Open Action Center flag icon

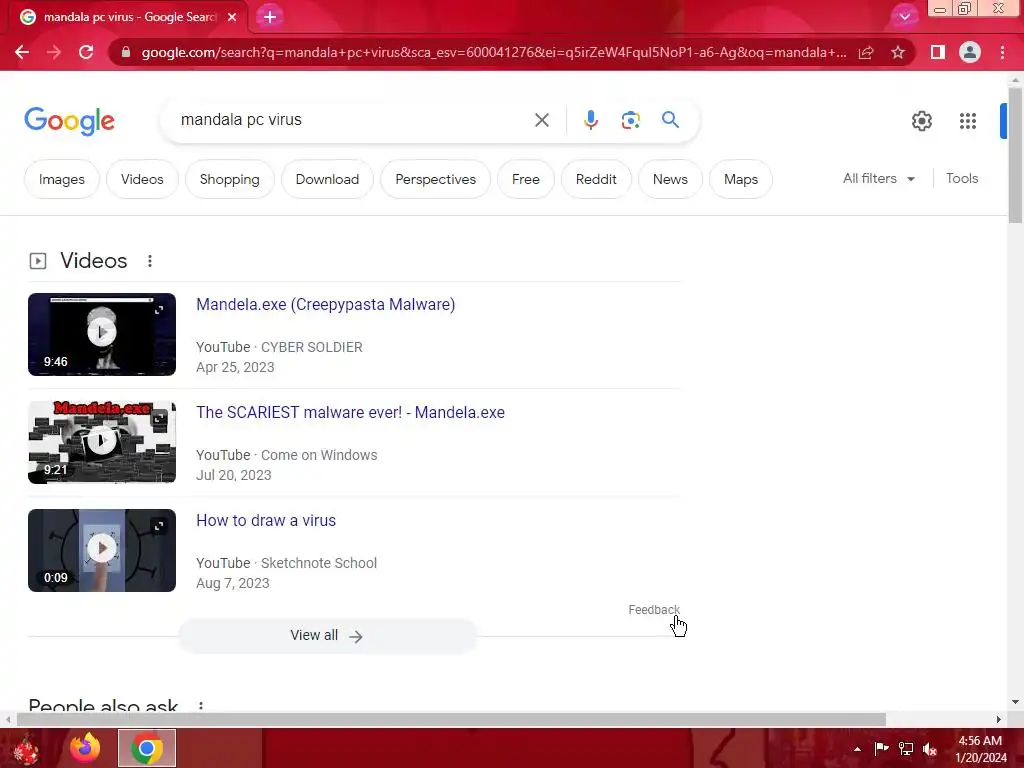[x=881, y=749]
